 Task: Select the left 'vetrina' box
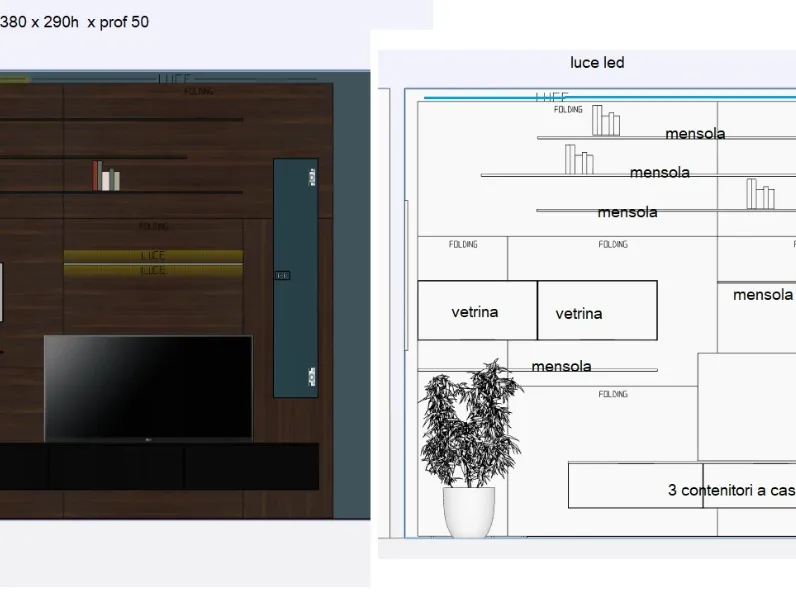coord(477,310)
